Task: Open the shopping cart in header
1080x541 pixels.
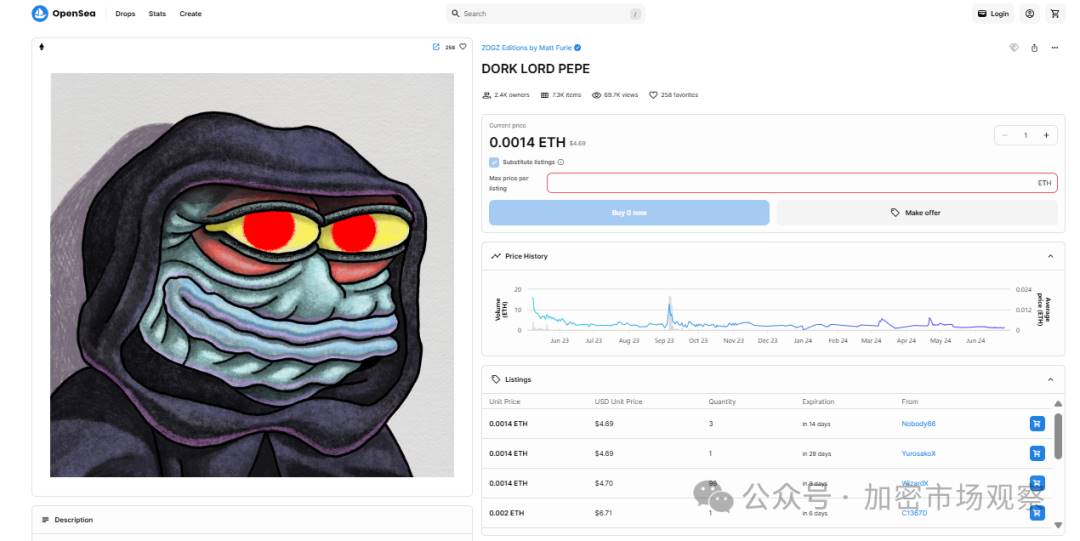Action: tap(1055, 14)
